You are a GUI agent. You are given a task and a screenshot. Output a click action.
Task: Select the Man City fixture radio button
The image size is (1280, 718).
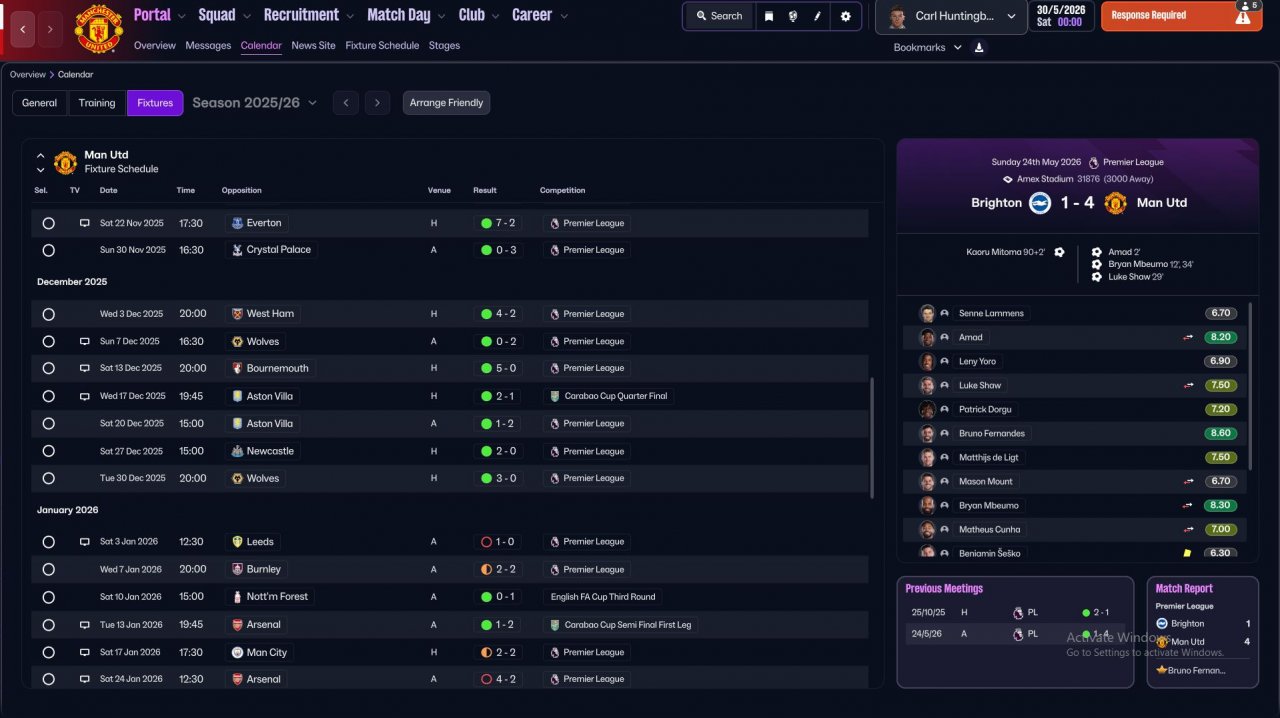tap(48, 652)
